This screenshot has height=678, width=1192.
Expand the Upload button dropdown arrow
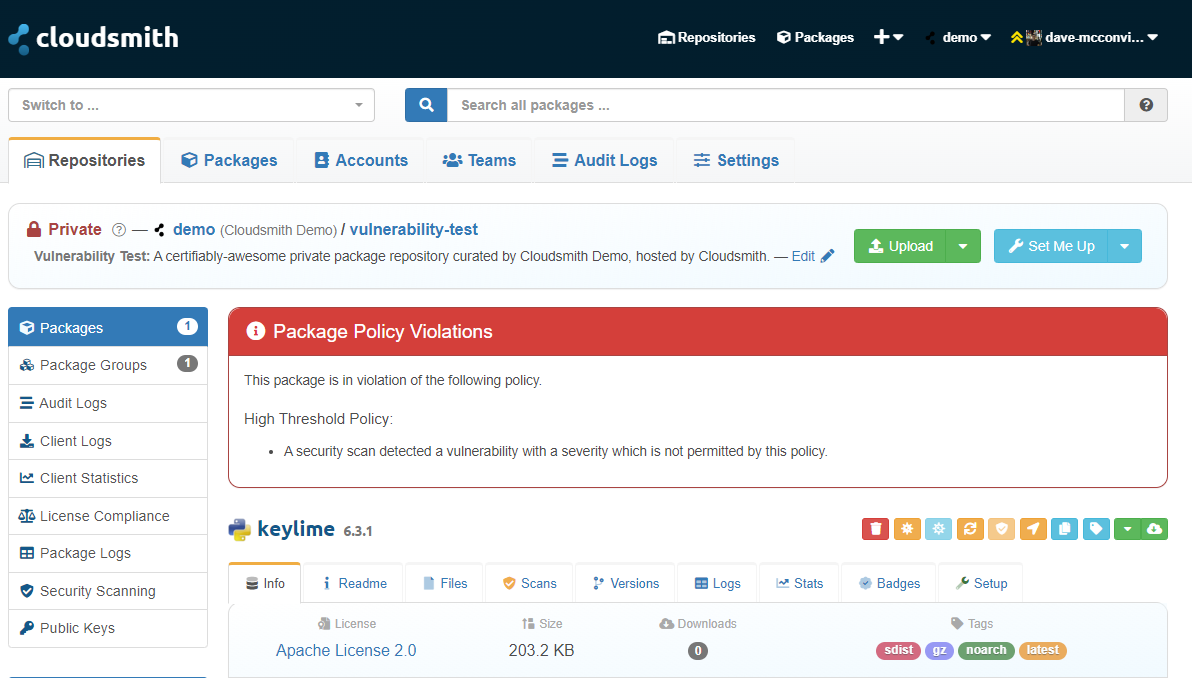(x=963, y=246)
